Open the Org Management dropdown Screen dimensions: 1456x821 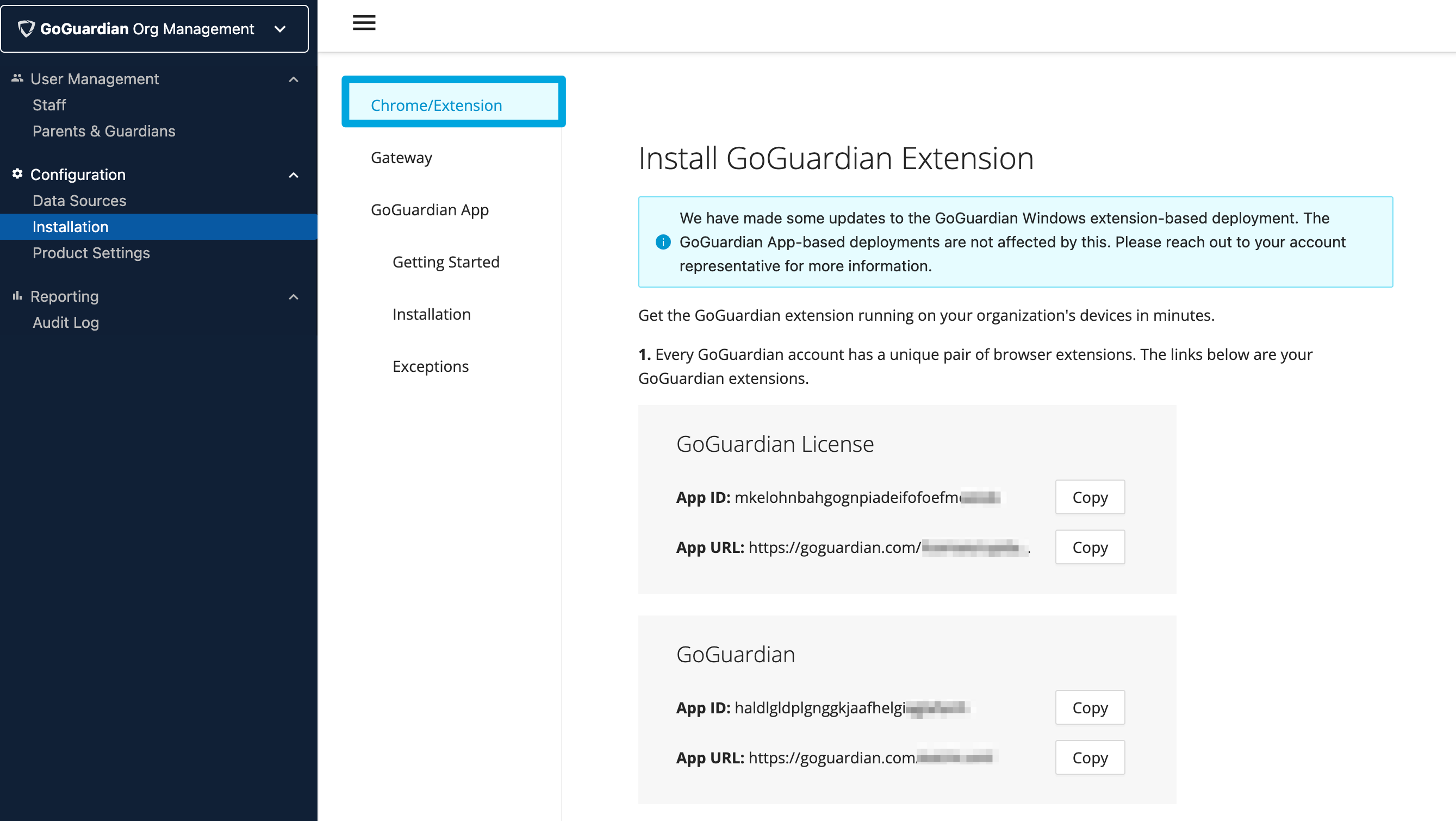coord(280,29)
